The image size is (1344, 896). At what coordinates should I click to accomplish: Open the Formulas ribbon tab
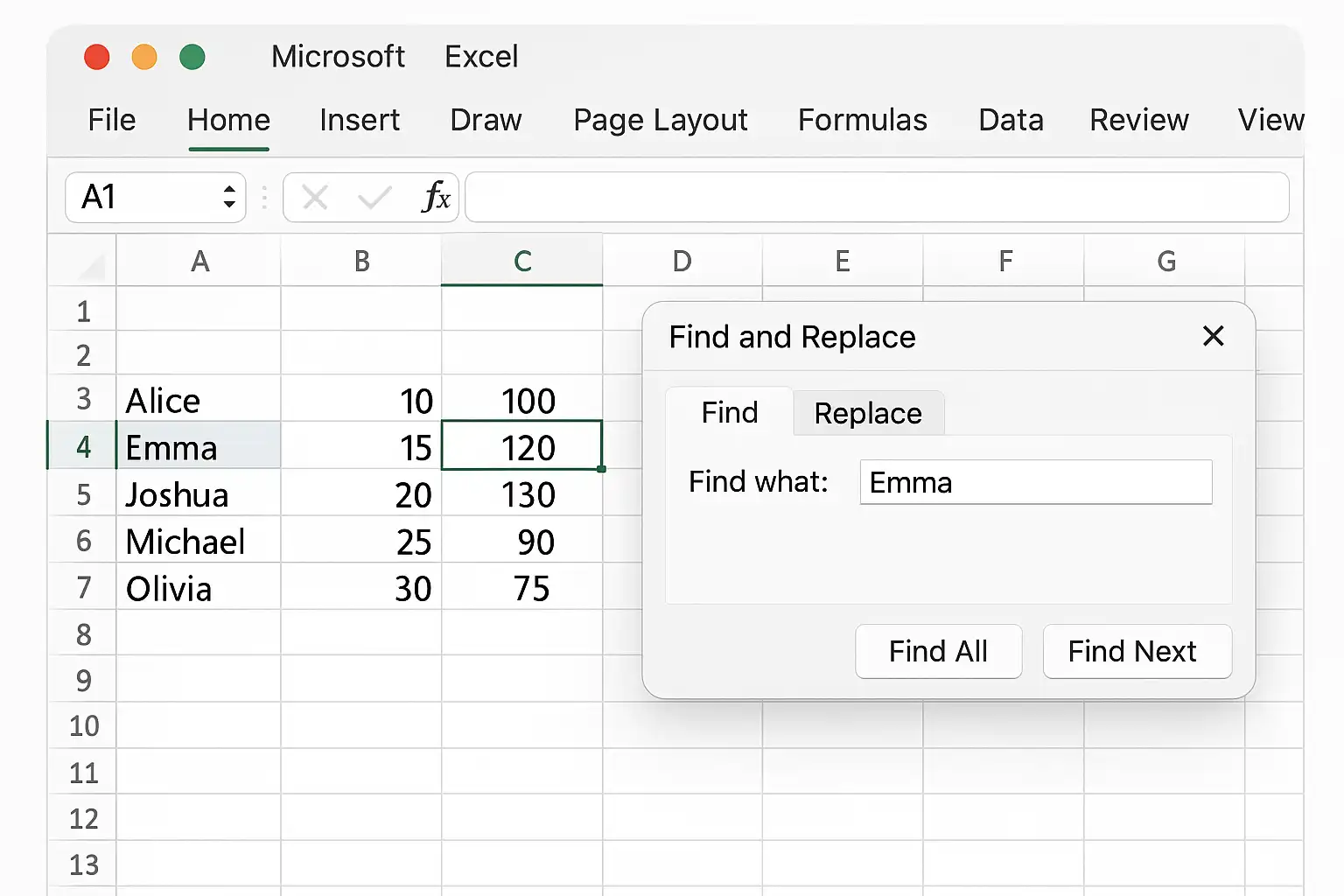(x=862, y=120)
